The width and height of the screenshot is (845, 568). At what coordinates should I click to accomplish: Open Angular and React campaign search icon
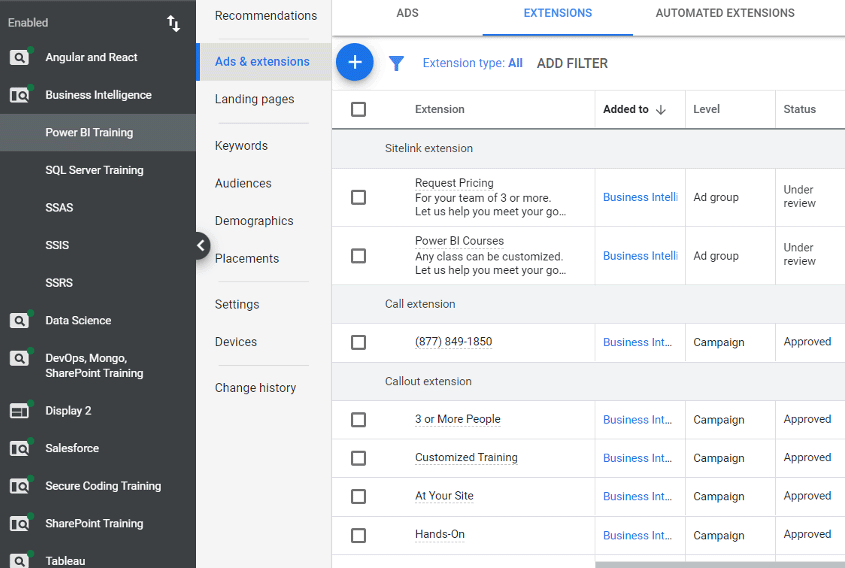19,57
